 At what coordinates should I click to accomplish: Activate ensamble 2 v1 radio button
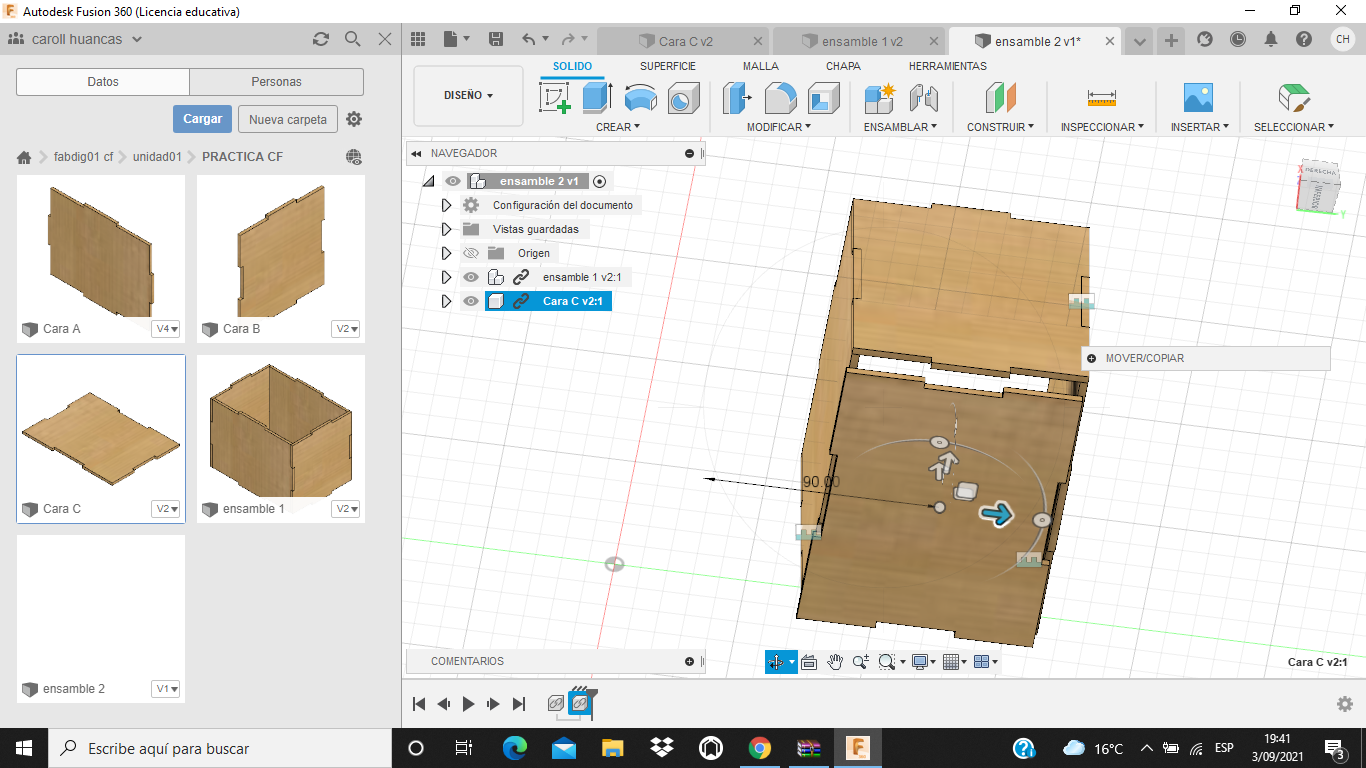[599, 181]
